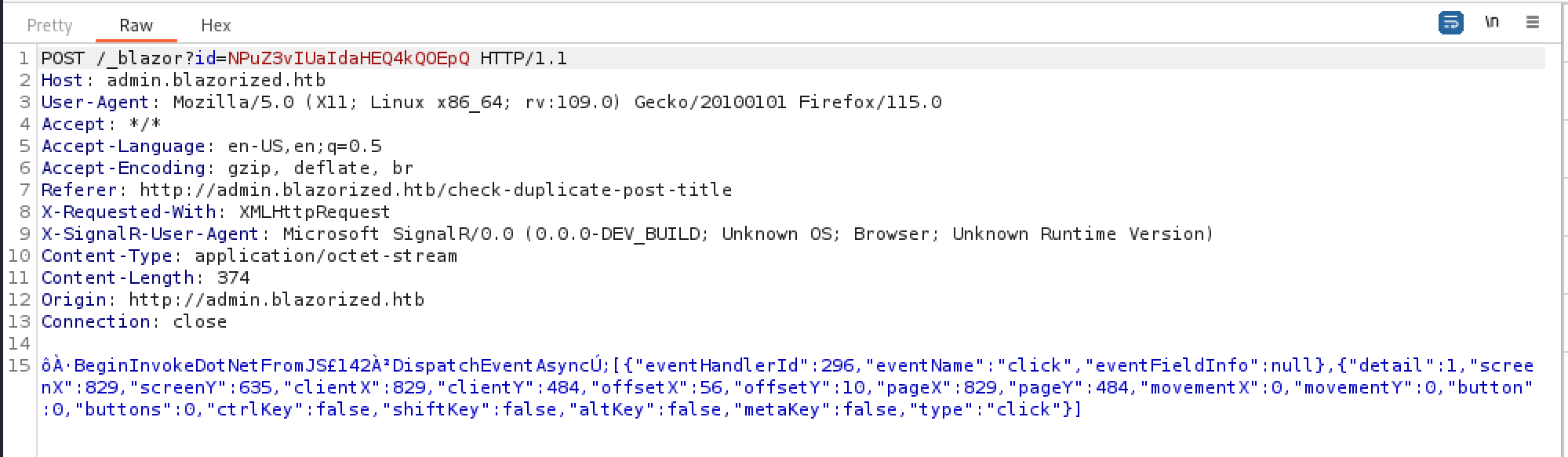Place cursor on Host header value
The height and width of the screenshot is (457, 1568).
[216, 81]
